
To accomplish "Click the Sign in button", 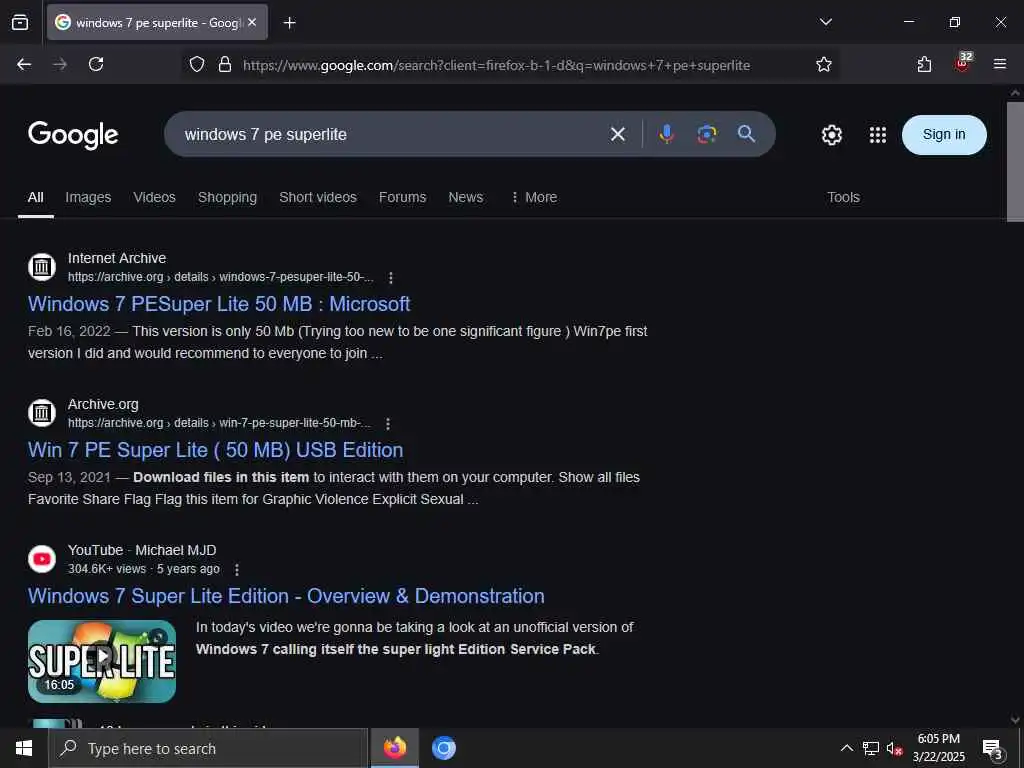I will (944, 135).
